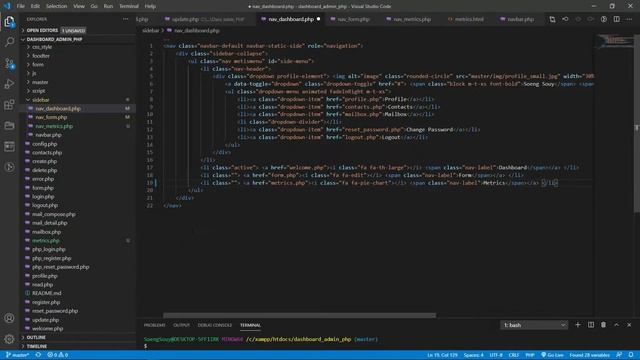Collapse the sidebar folder
Screen dimensions: 640x360
41,100
